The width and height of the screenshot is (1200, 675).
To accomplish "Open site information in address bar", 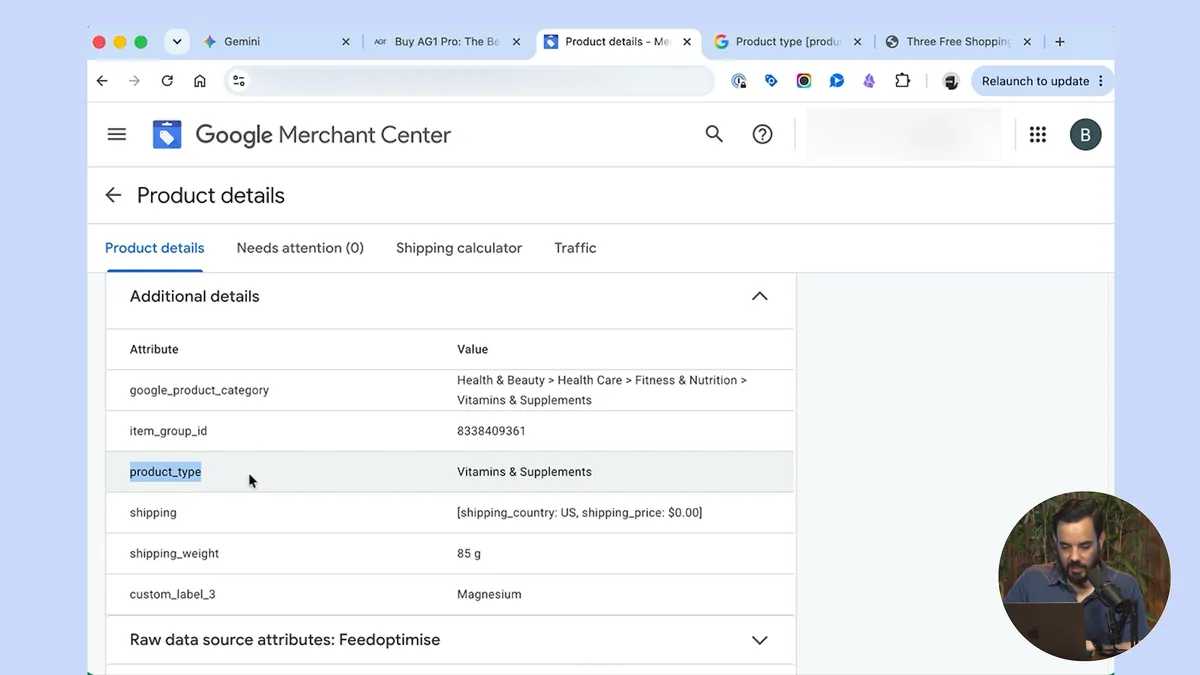I will pyautogui.click(x=238, y=81).
